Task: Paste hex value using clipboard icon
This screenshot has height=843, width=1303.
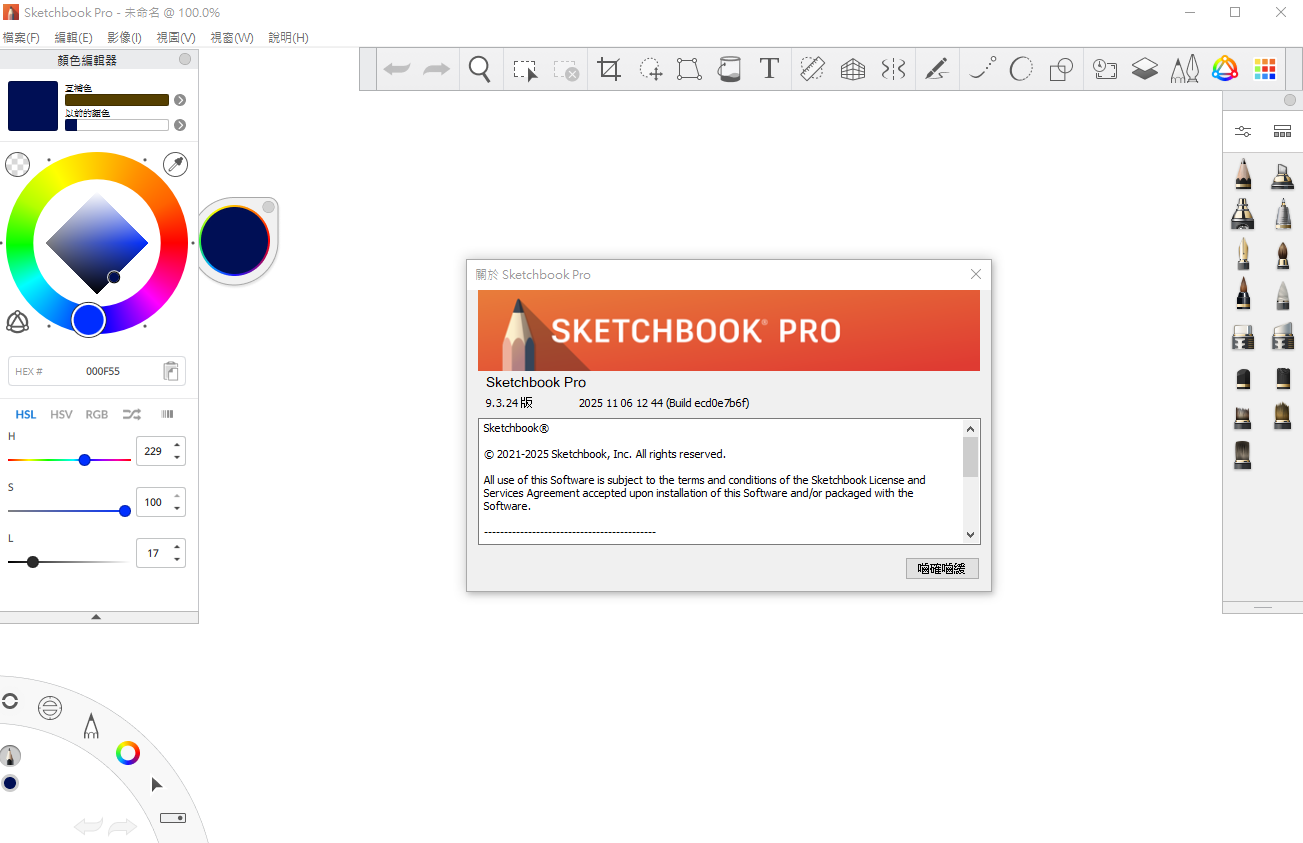Action: 171,371
